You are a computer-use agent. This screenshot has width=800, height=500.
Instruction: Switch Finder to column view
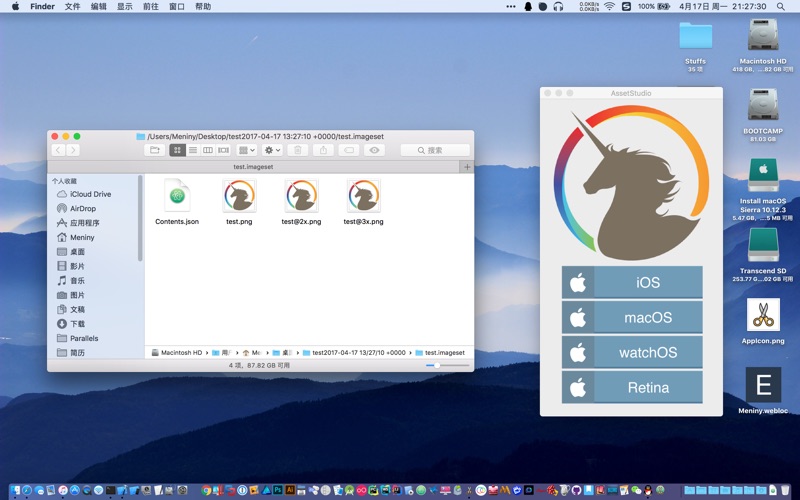208,150
